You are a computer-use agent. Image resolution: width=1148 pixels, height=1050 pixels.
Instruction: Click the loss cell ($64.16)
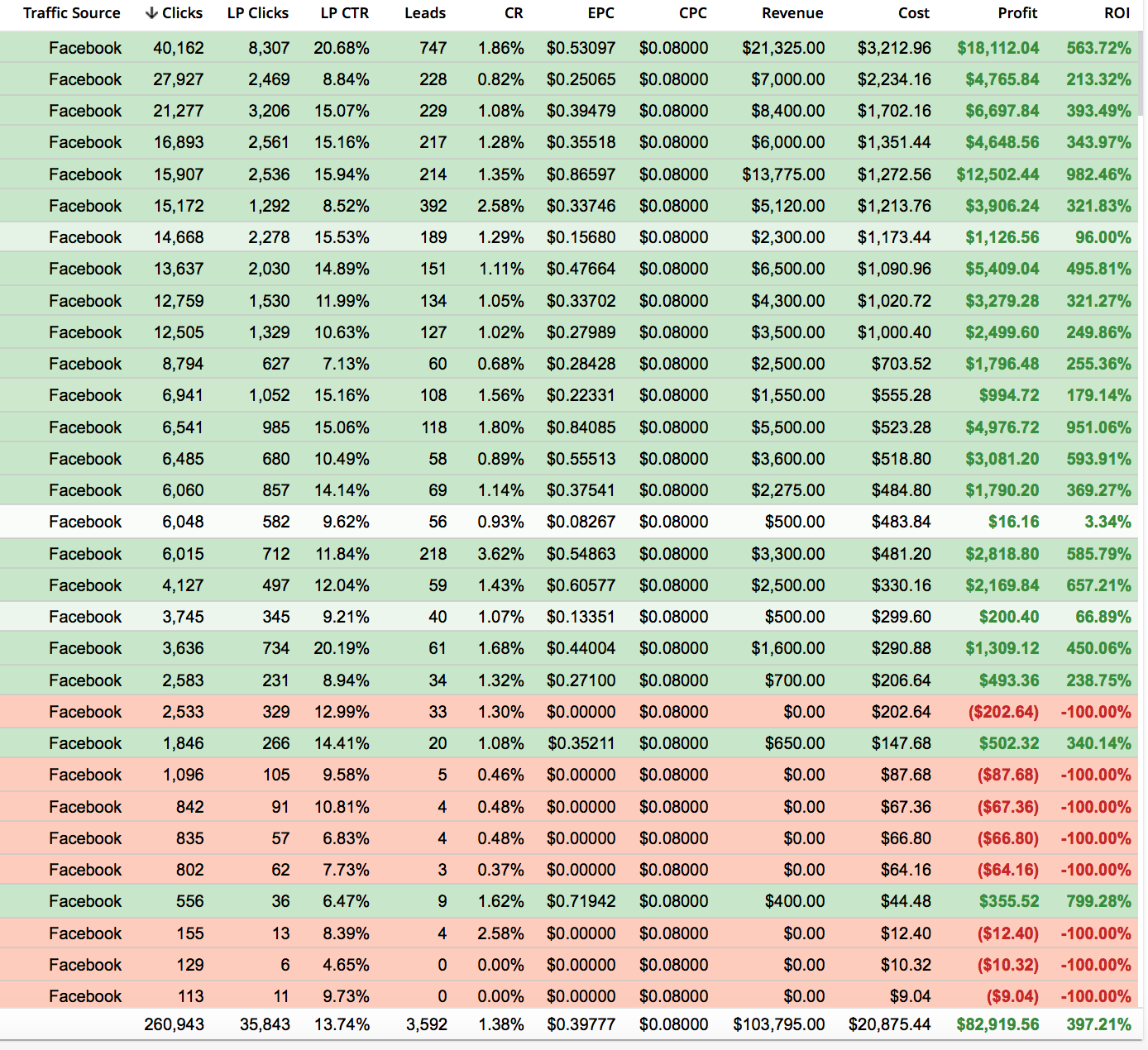click(1008, 870)
